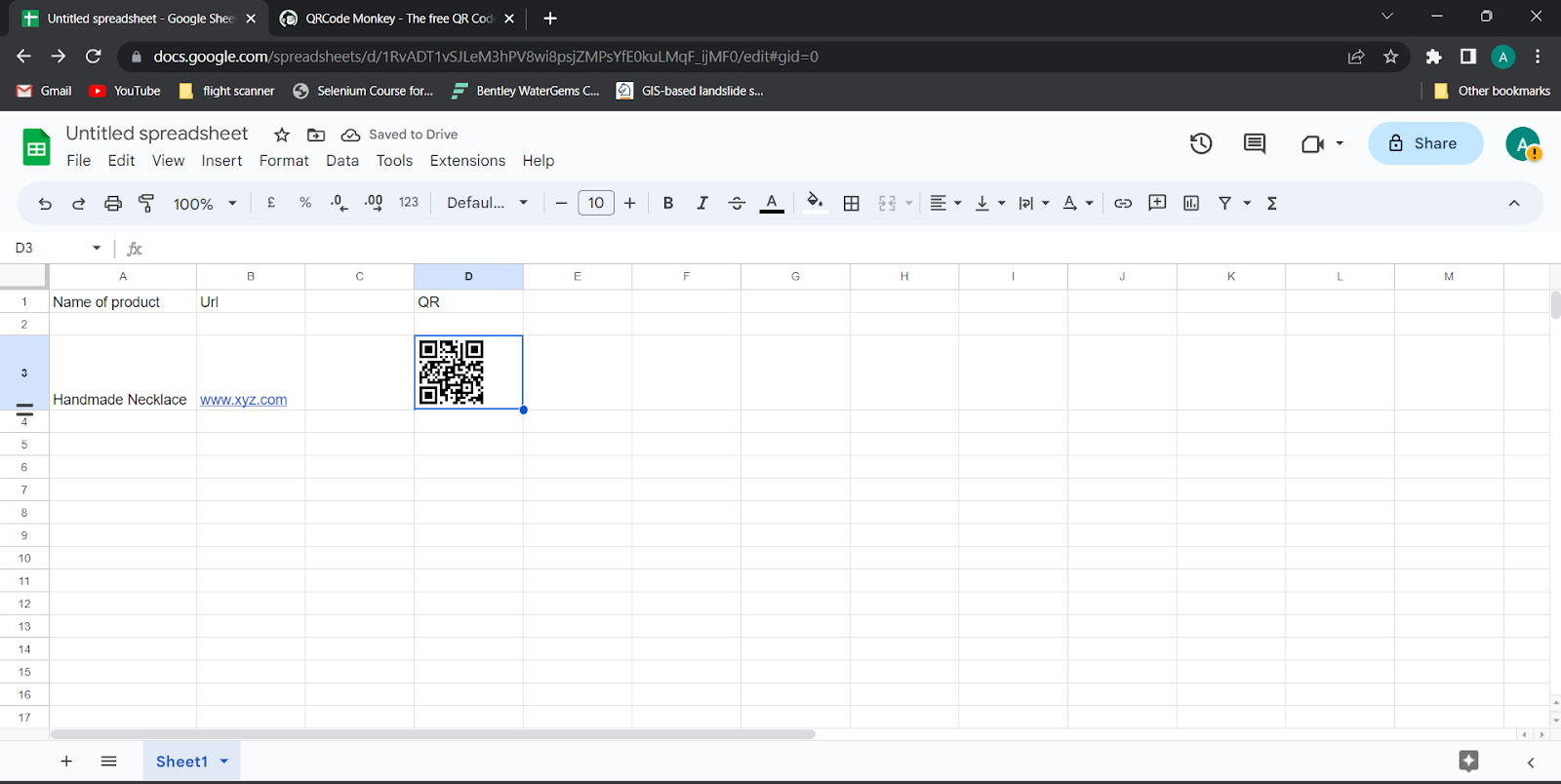This screenshot has width=1561, height=784.
Task: Open Sheets home via green logo
Action: tap(36, 147)
